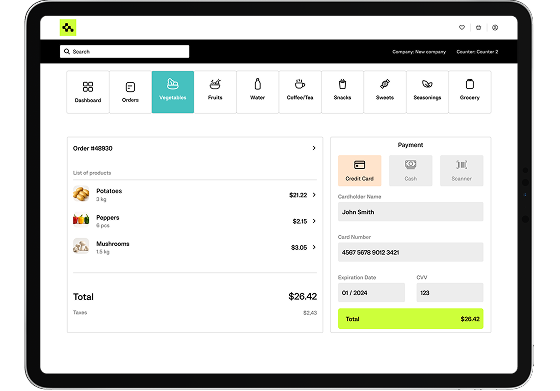The width and height of the screenshot is (560, 391).
Task: Switch to the Vegetables tab
Action: click(173, 92)
